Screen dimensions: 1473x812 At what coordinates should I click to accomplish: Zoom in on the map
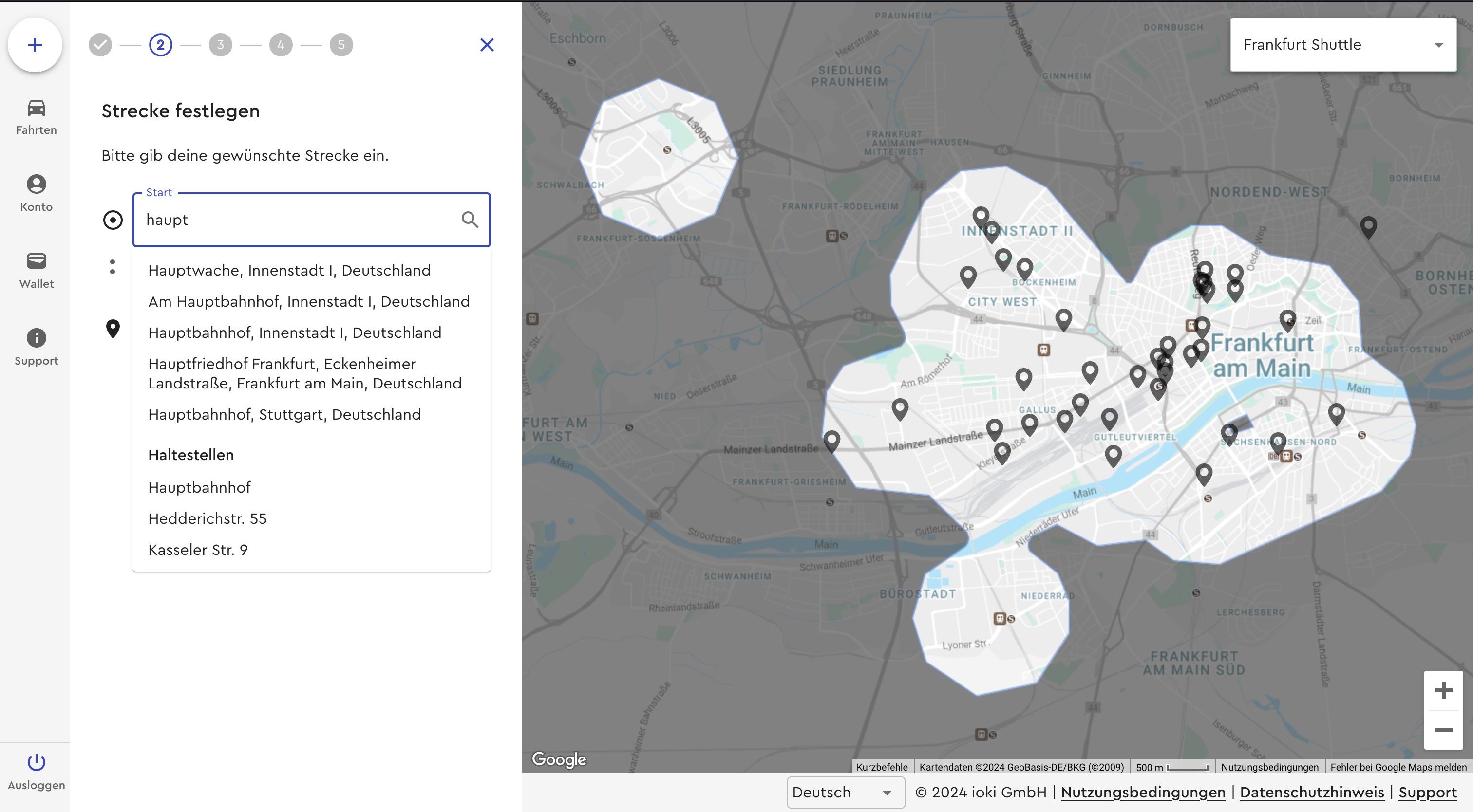point(1443,690)
